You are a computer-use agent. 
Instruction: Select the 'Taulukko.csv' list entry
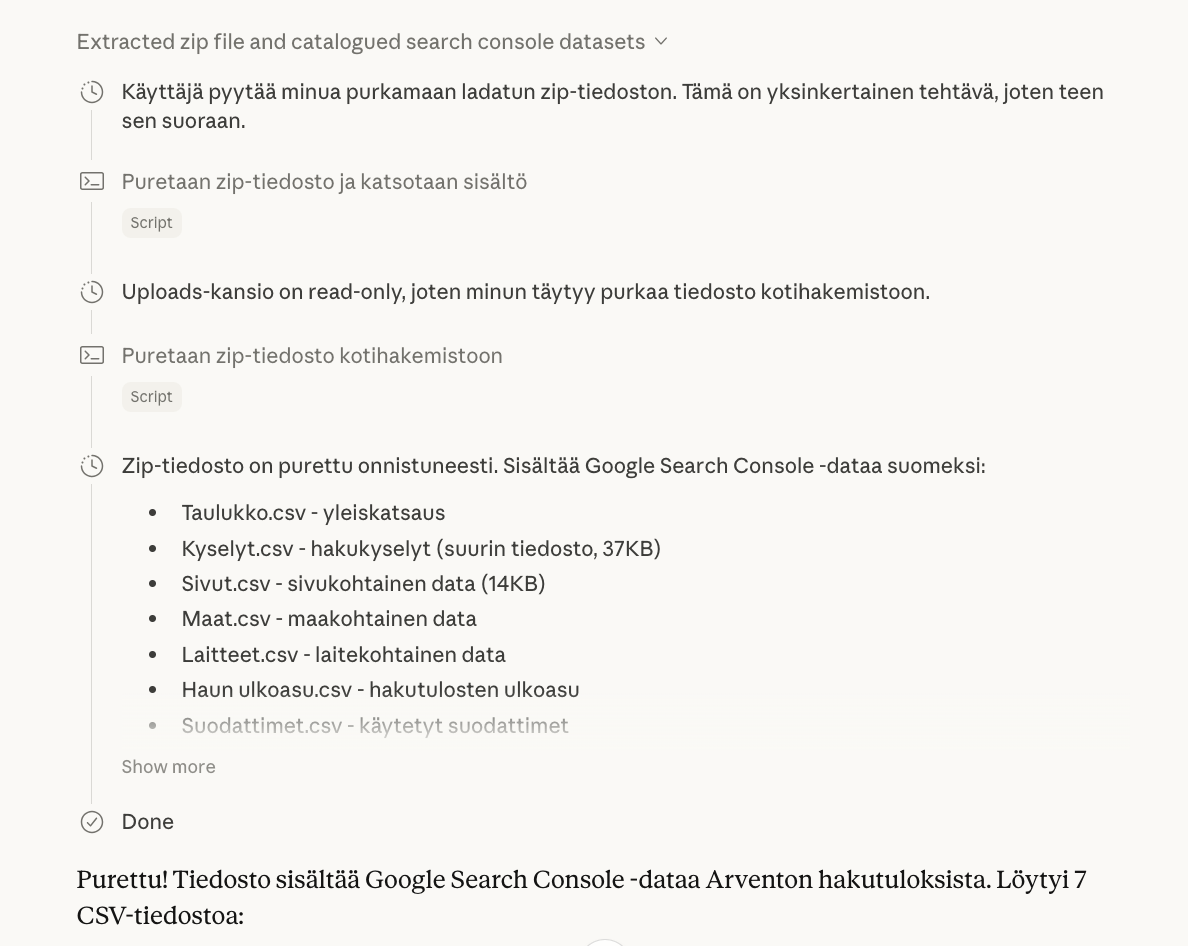click(313, 512)
